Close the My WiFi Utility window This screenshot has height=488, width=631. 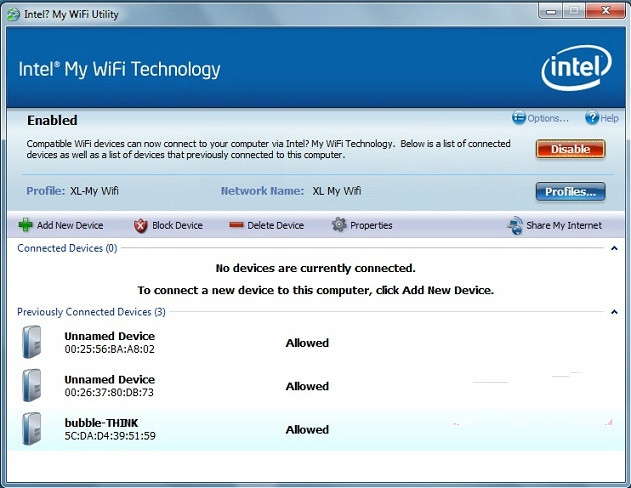605,11
